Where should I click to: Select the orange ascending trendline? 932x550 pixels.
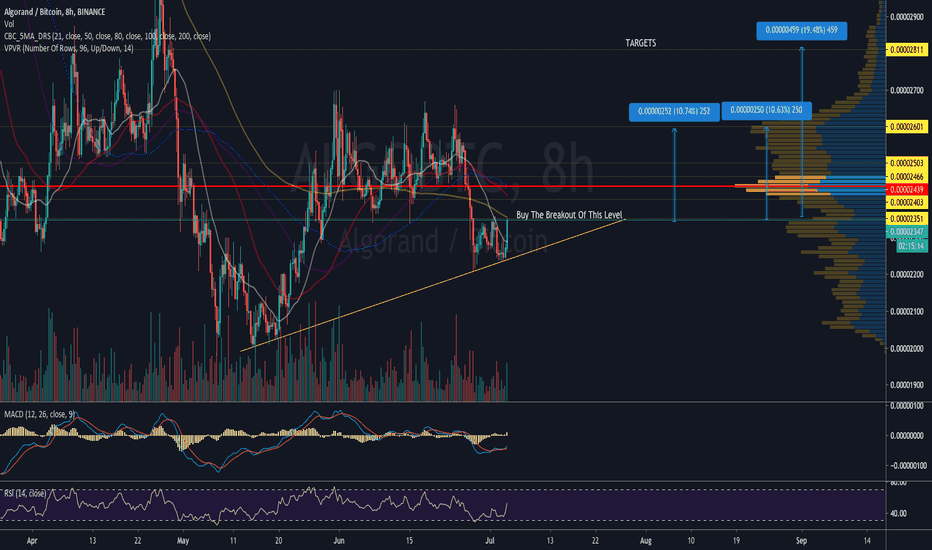433,285
